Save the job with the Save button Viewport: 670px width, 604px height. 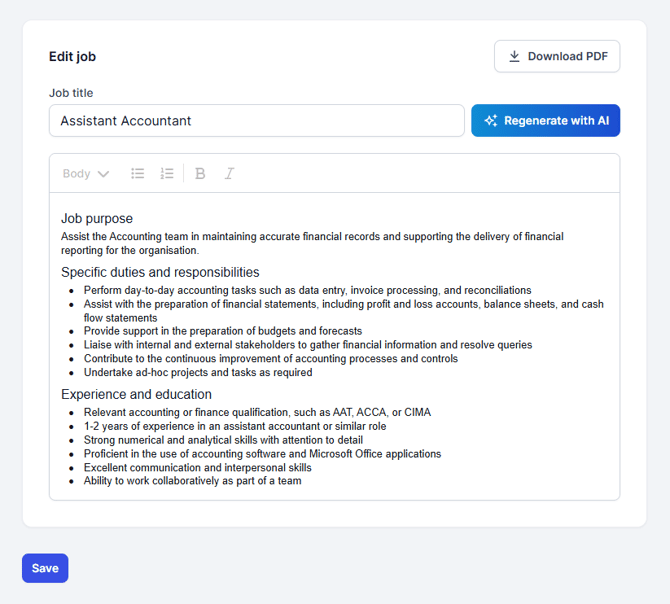pos(45,568)
